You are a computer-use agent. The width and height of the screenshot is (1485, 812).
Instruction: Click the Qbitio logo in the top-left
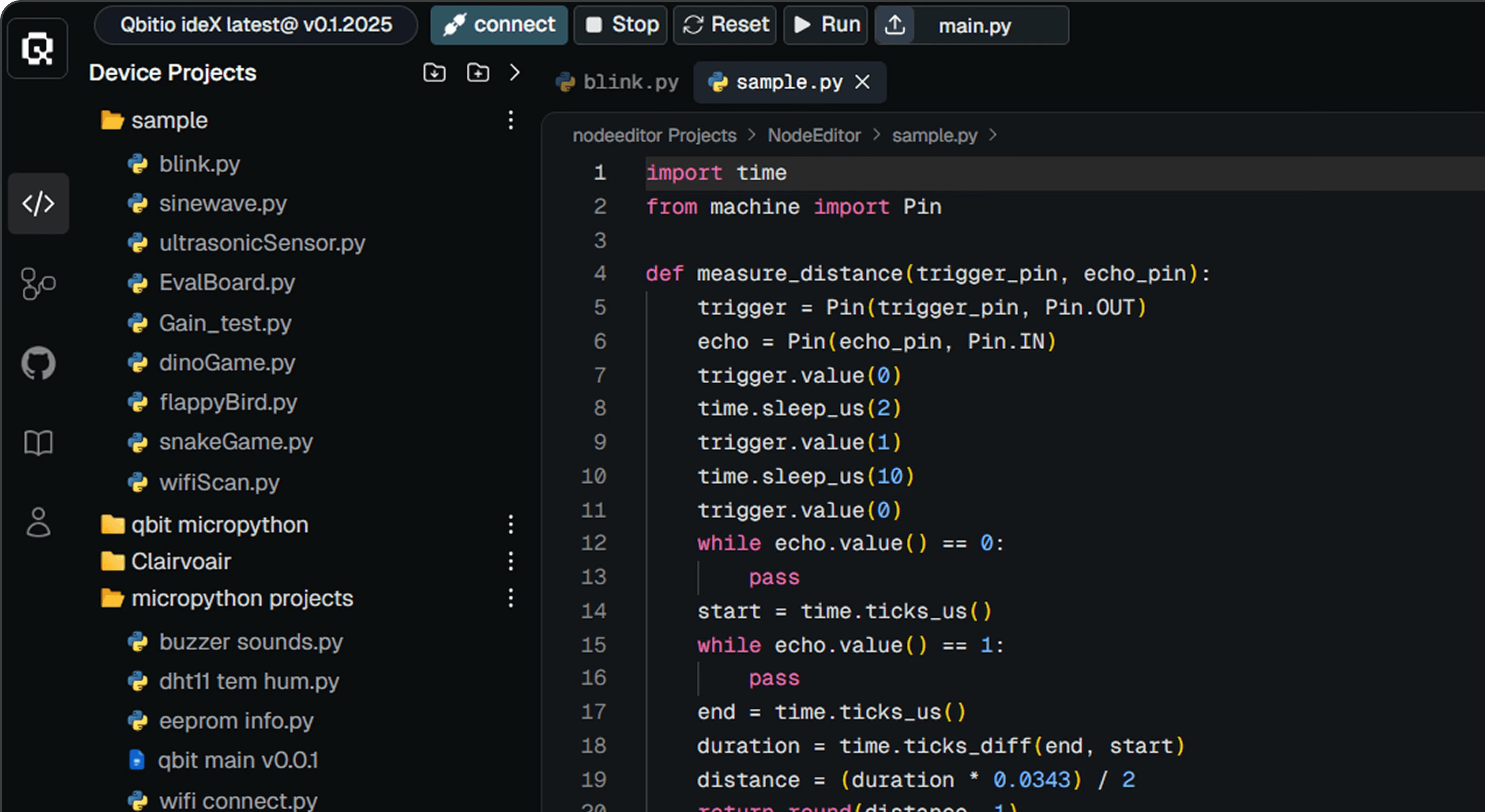coord(37,48)
